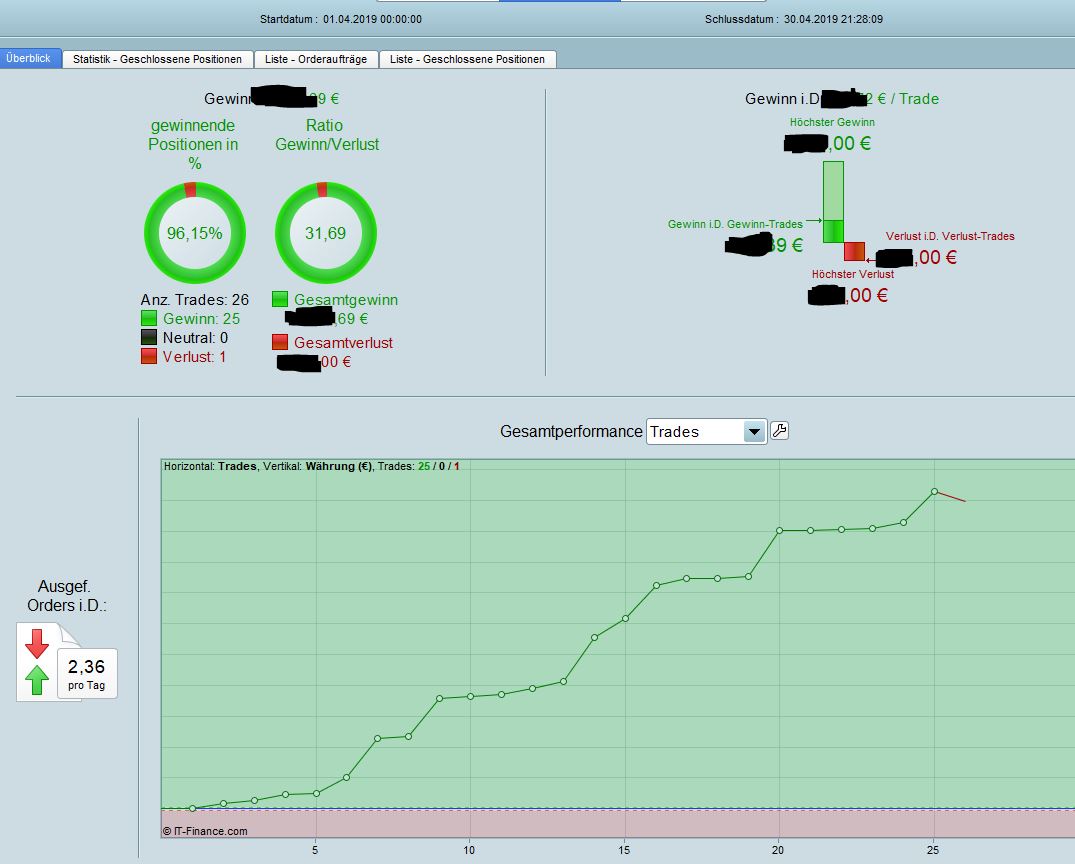
Task: Open Liste - Geschlossene Positionen tab
Action: click(x=468, y=59)
